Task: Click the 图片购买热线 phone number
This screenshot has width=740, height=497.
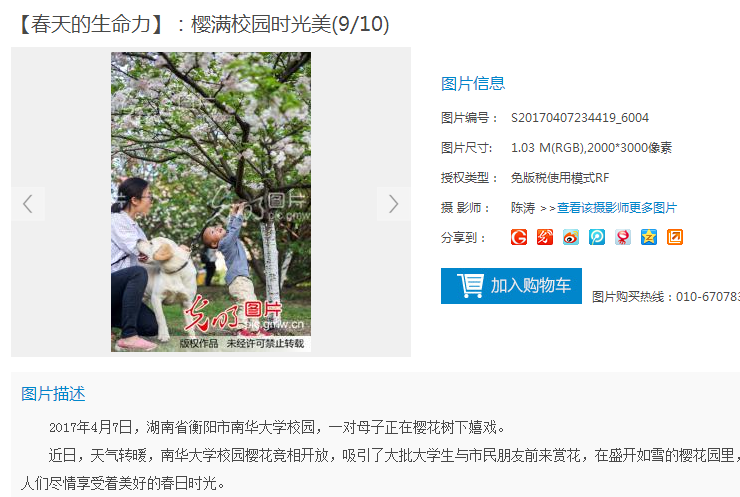Action: (708, 297)
